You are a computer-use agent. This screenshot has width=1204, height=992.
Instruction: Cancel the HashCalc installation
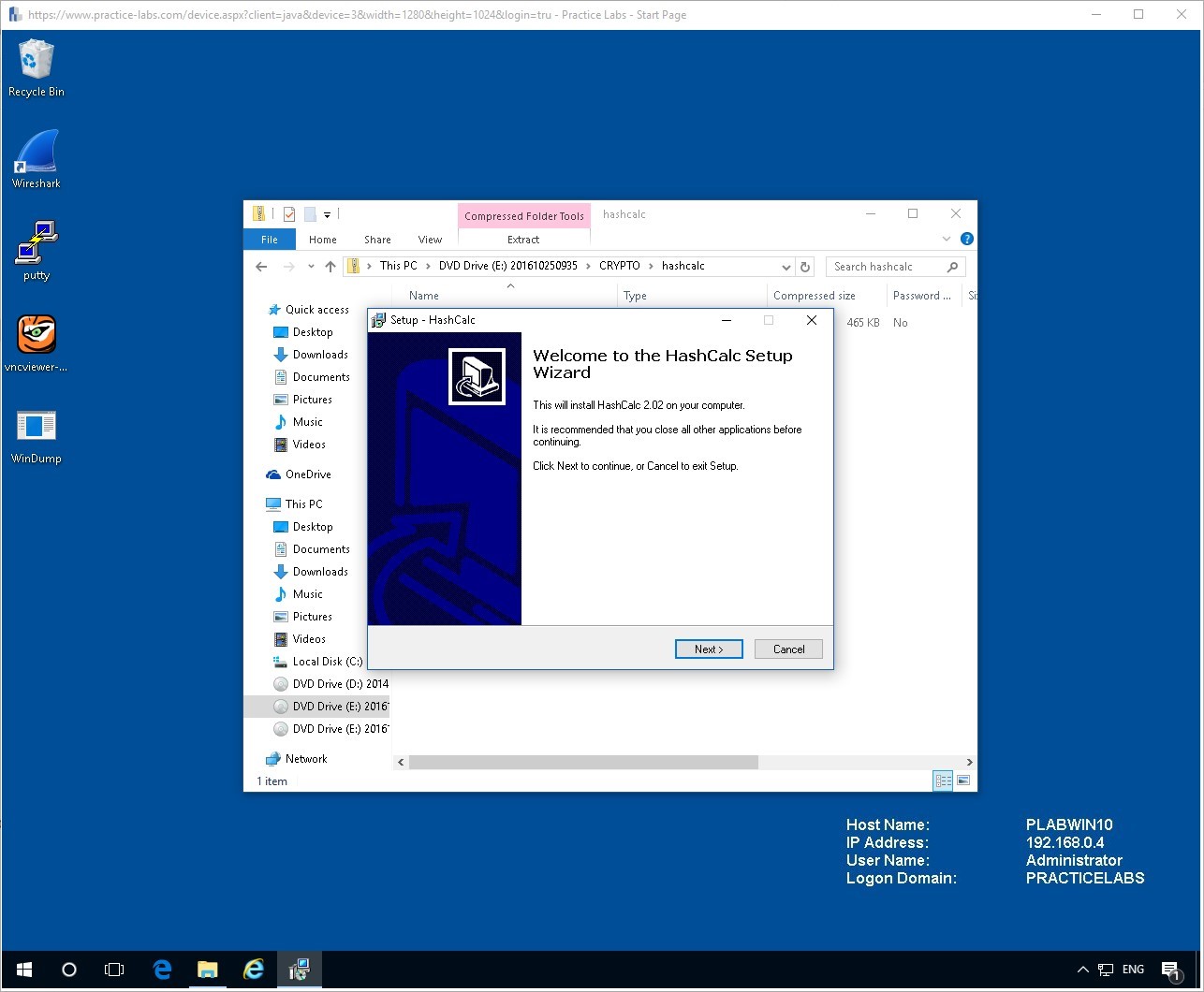787,649
